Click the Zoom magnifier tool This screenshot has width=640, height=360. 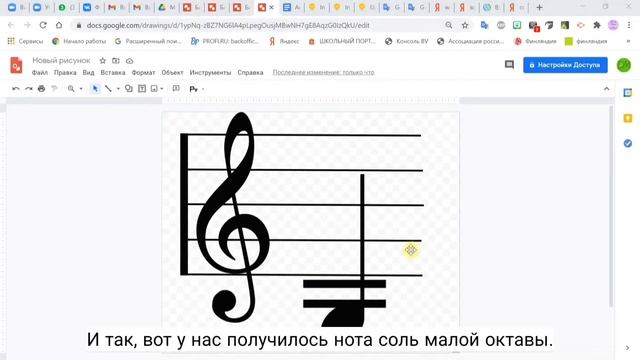[71, 89]
